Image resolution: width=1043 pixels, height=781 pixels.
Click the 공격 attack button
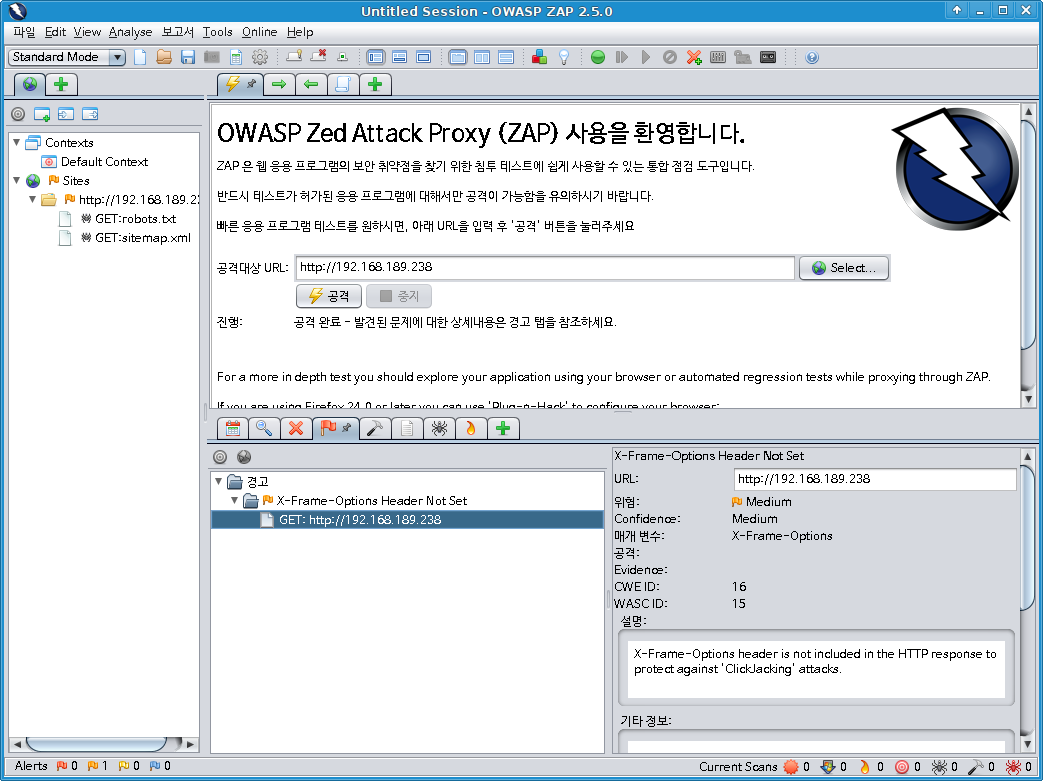tap(329, 296)
